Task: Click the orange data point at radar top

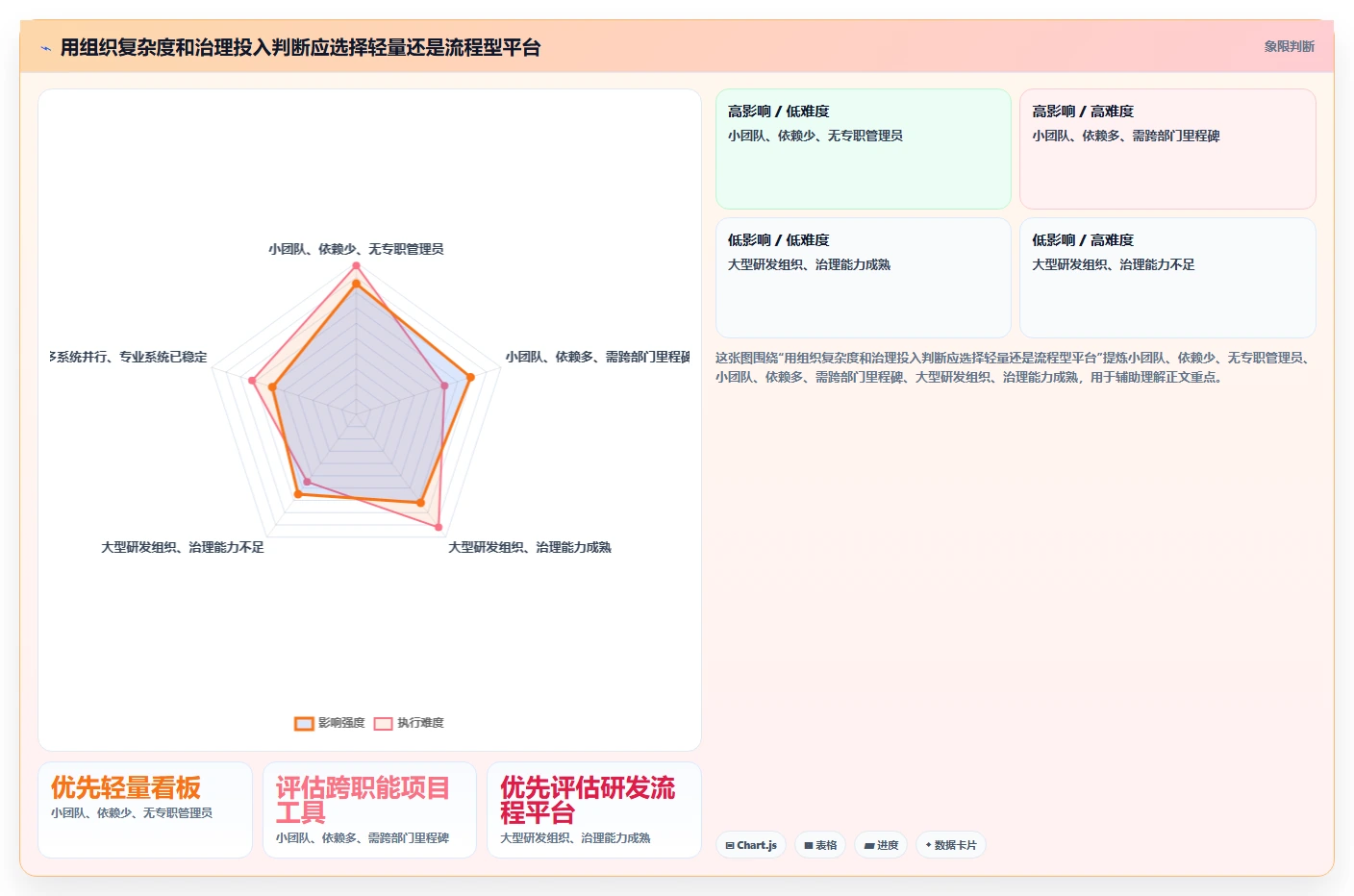Action: (x=356, y=284)
